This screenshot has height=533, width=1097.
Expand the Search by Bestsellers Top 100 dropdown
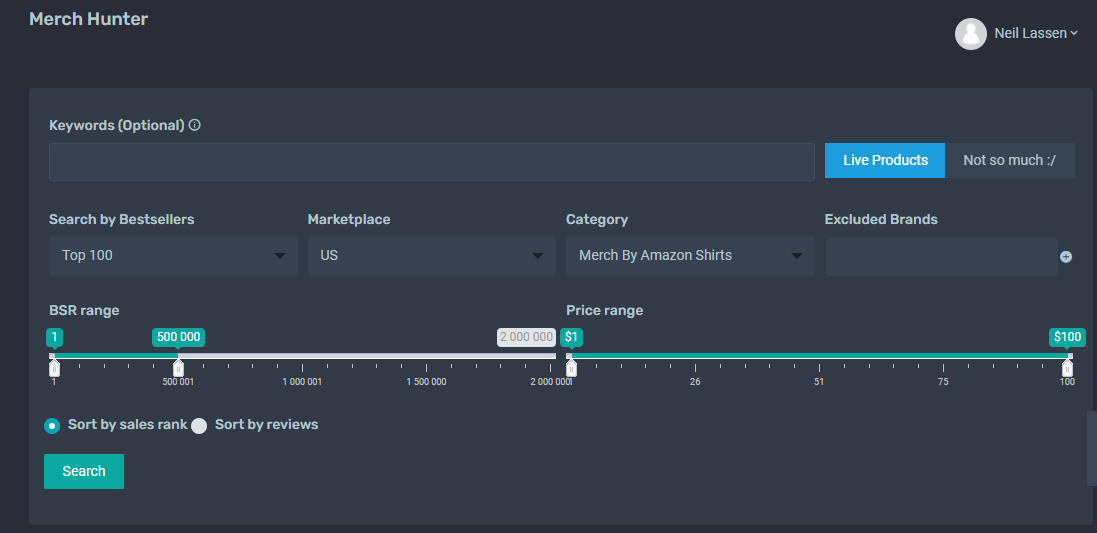click(174, 255)
